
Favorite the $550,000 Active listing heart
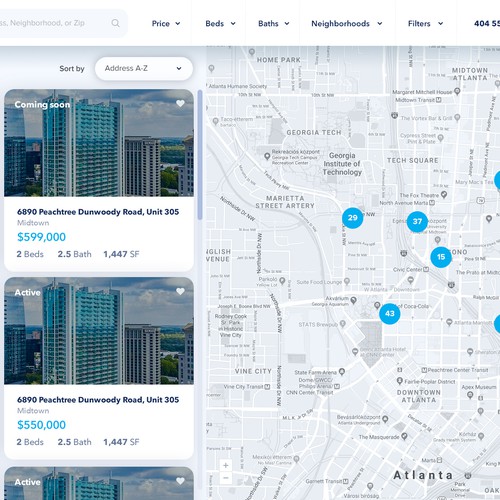(x=180, y=292)
